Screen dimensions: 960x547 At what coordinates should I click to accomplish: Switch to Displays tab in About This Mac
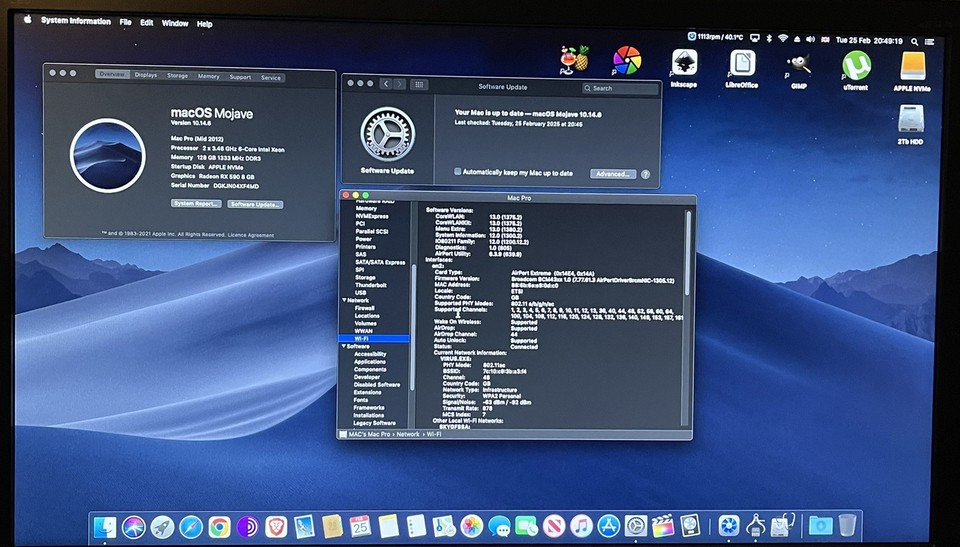pyautogui.click(x=146, y=75)
